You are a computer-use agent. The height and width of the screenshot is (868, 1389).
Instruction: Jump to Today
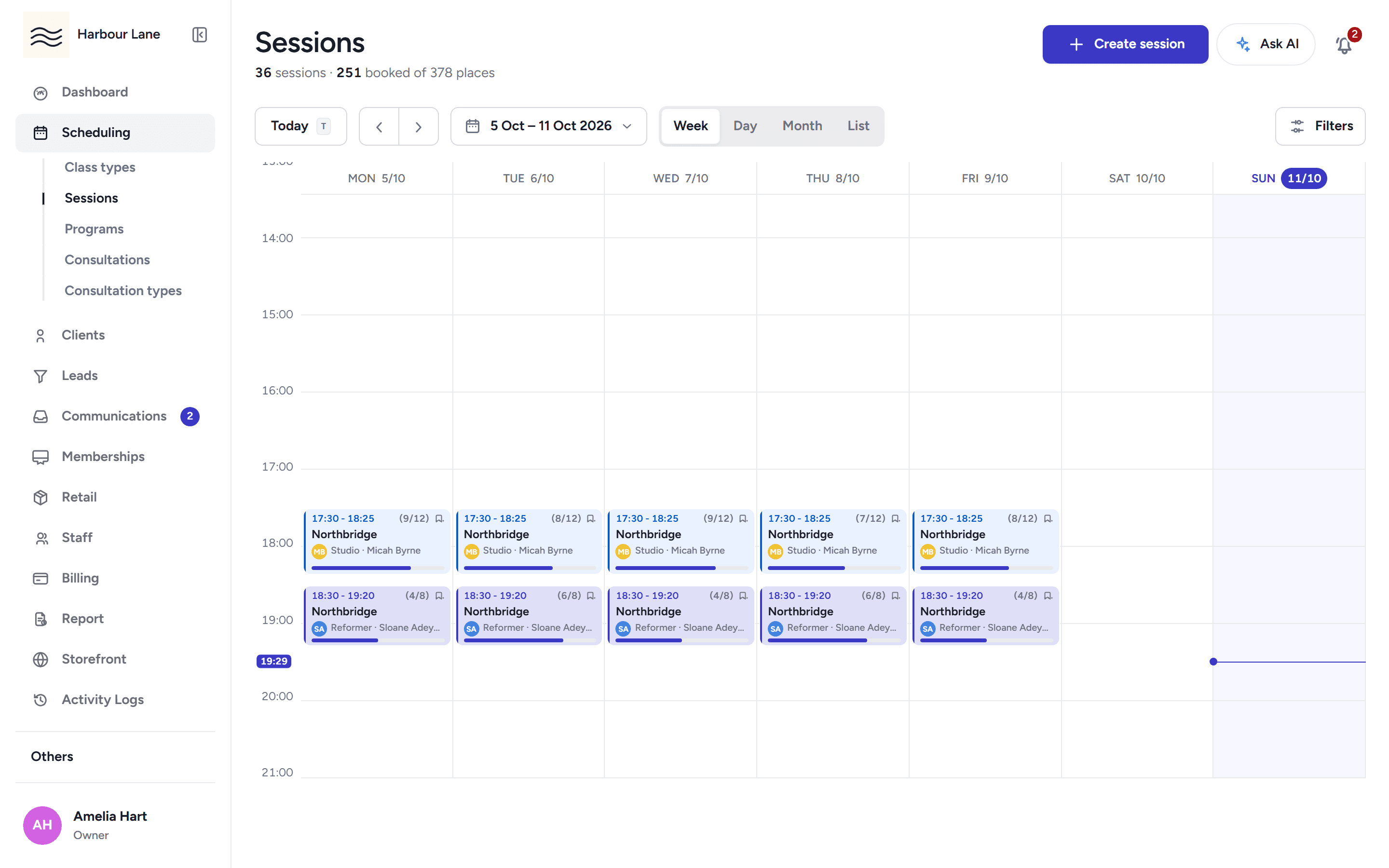point(301,126)
